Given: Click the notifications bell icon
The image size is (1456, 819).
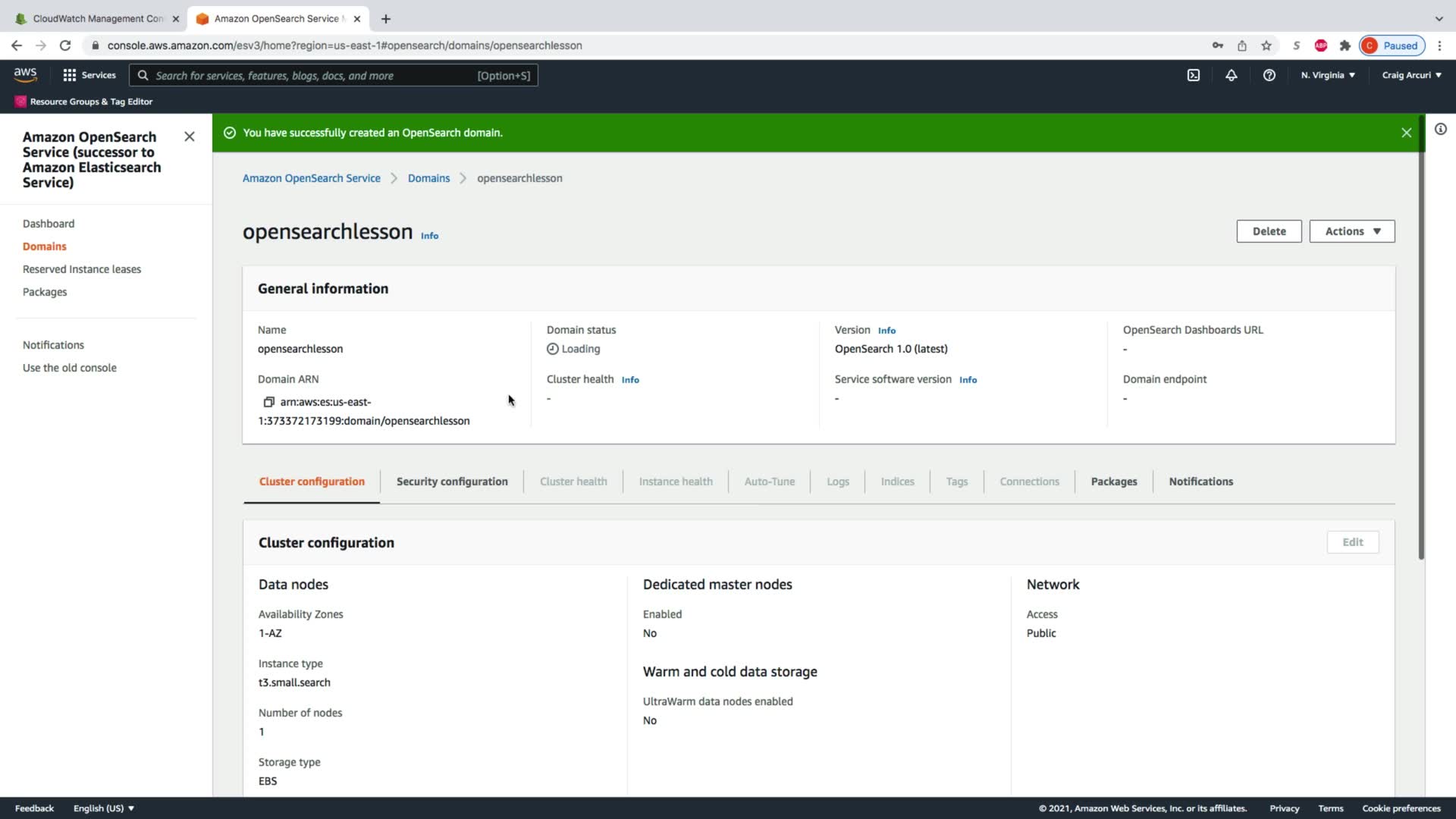Looking at the screenshot, I should (1231, 75).
